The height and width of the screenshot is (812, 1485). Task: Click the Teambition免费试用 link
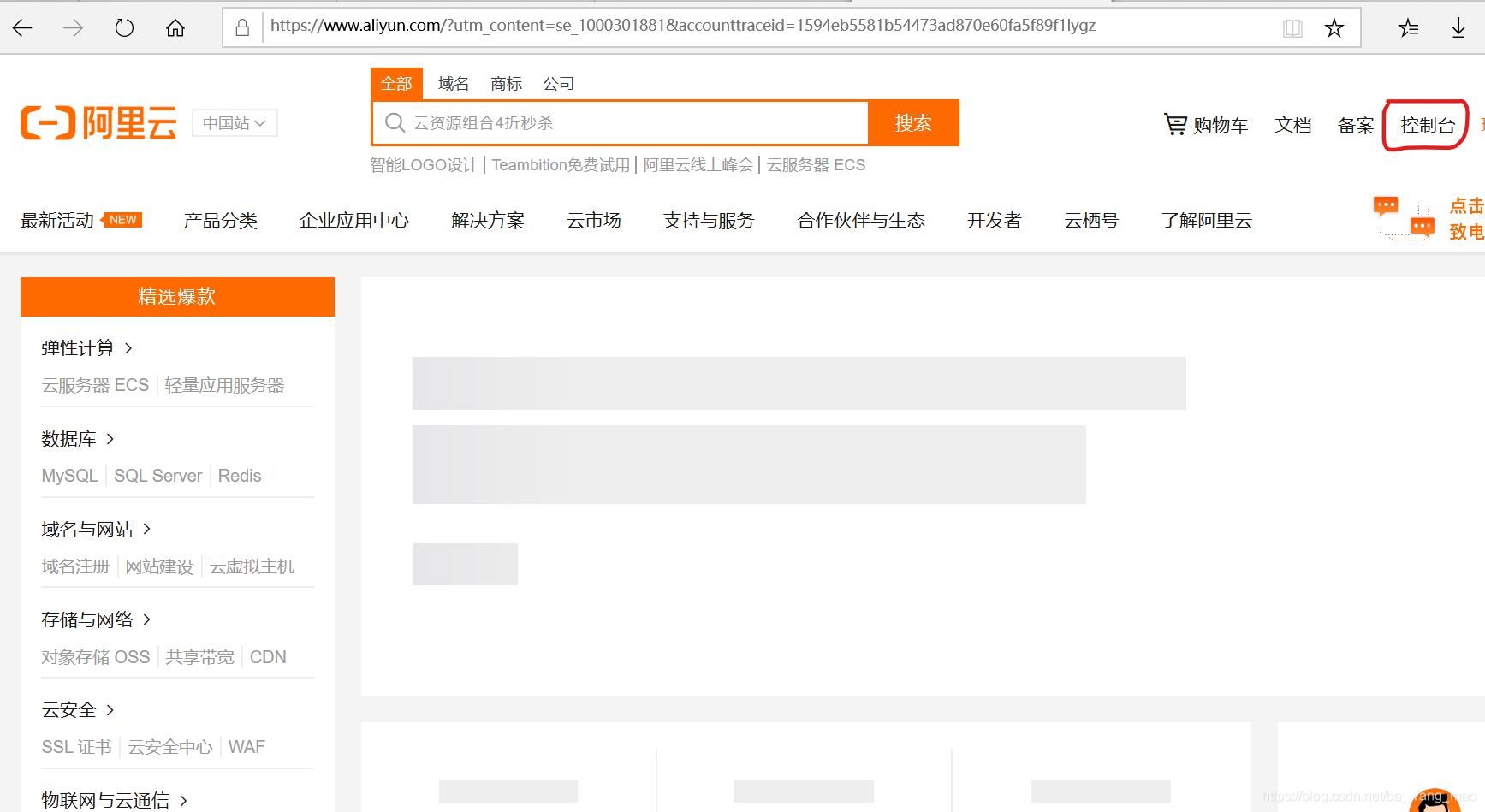(561, 165)
